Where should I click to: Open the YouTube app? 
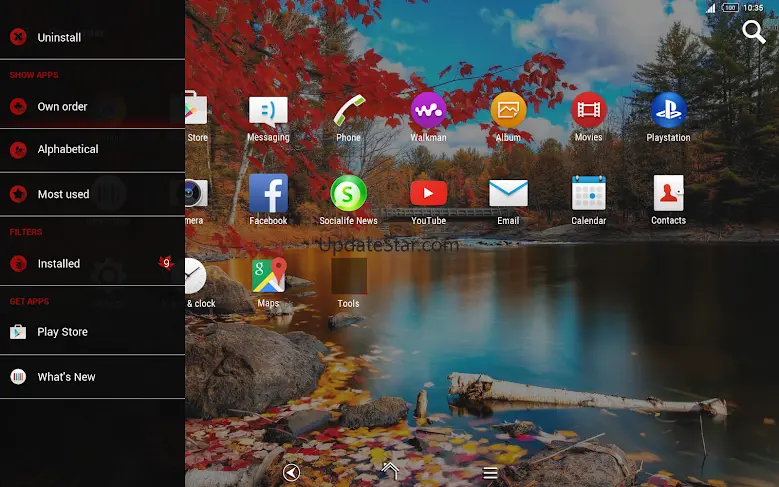428,194
